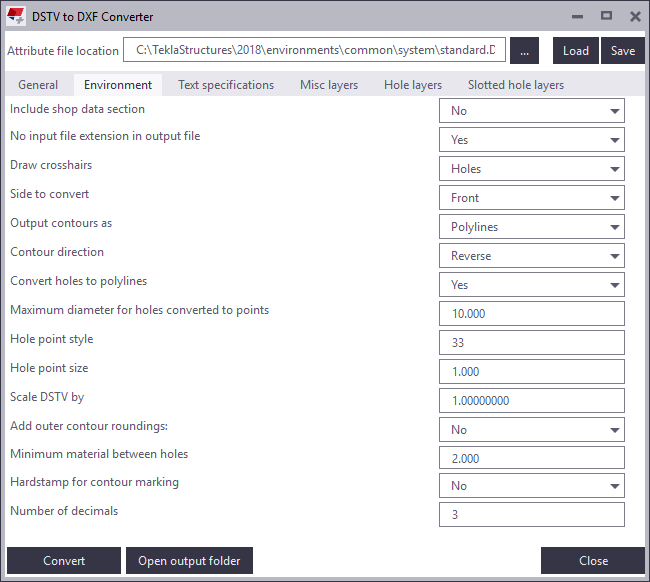Expand the Hardstamp for contour marking dropdown
Image resolution: width=650 pixels, height=582 pixels.
coord(531,486)
